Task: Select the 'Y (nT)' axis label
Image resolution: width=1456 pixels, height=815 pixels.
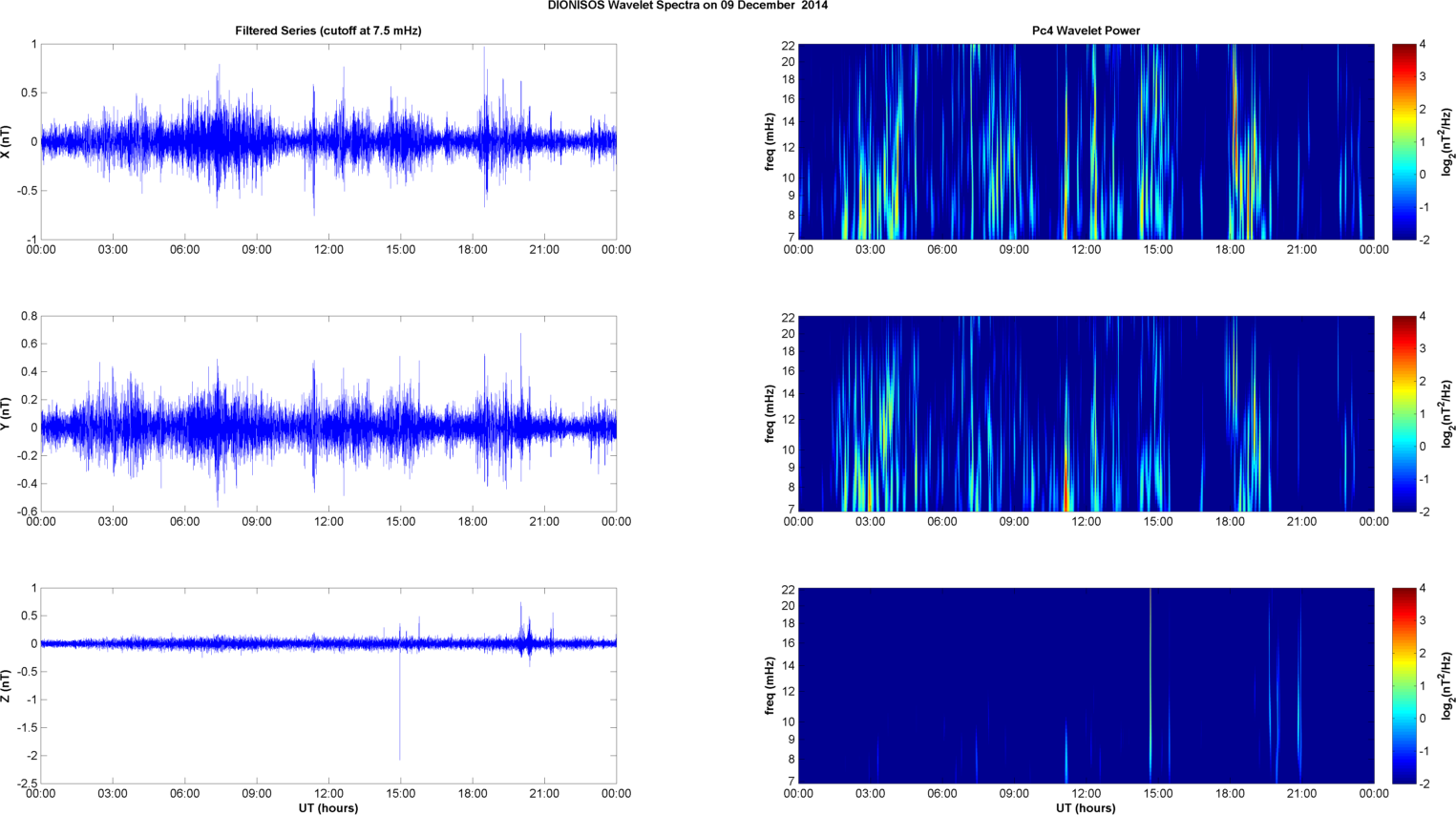Action: coord(7,413)
